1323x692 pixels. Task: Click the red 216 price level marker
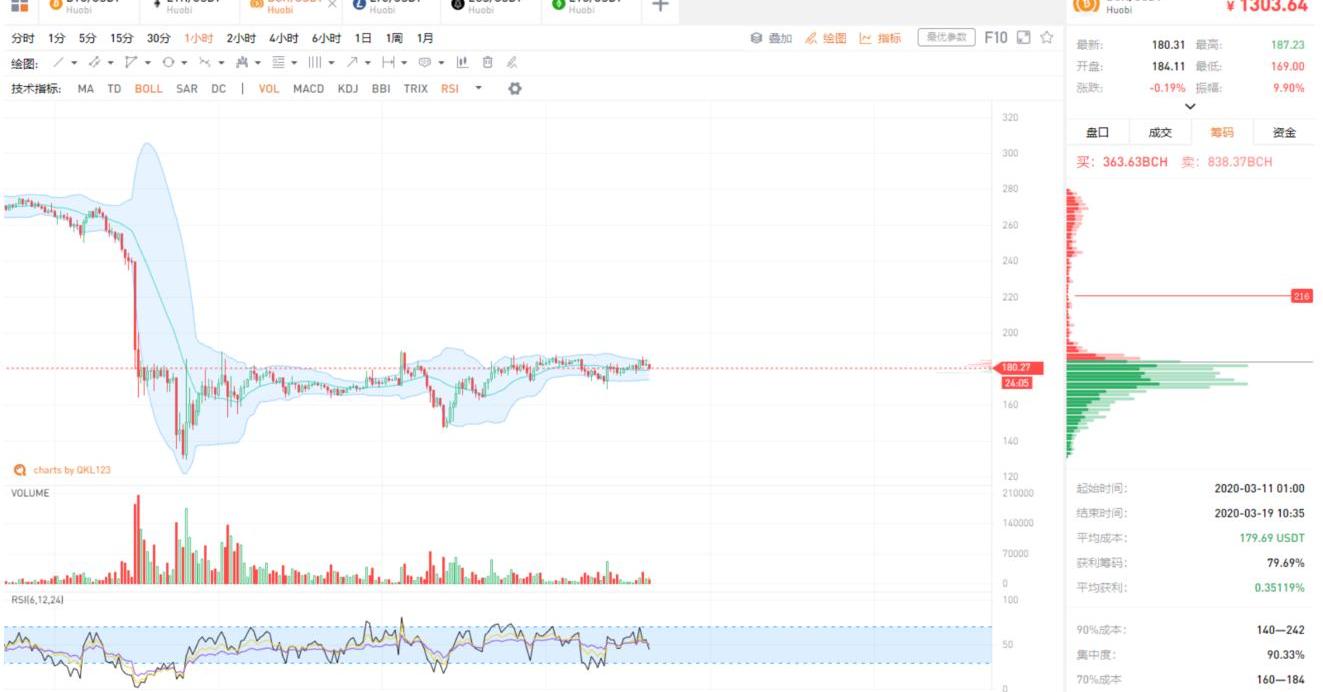pyautogui.click(x=1301, y=297)
